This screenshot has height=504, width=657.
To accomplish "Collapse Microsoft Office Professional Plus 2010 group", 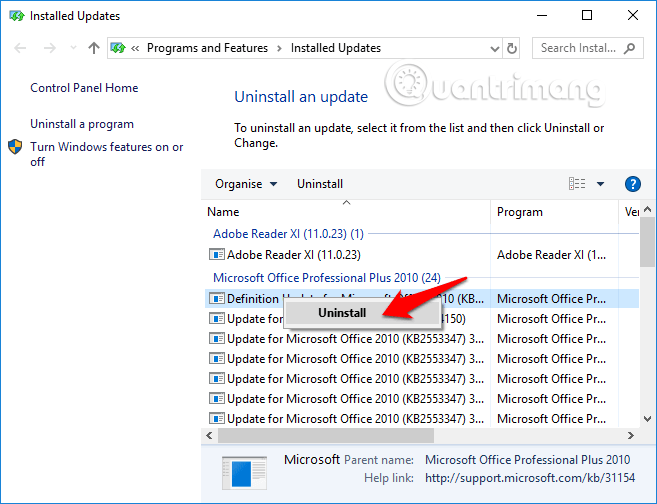I will click(327, 278).
